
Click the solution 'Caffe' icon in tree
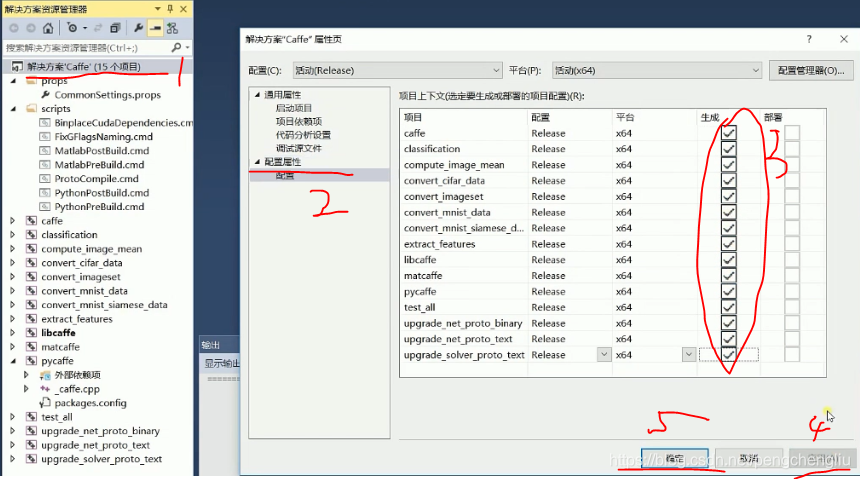pyautogui.click(x=17, y=66)
